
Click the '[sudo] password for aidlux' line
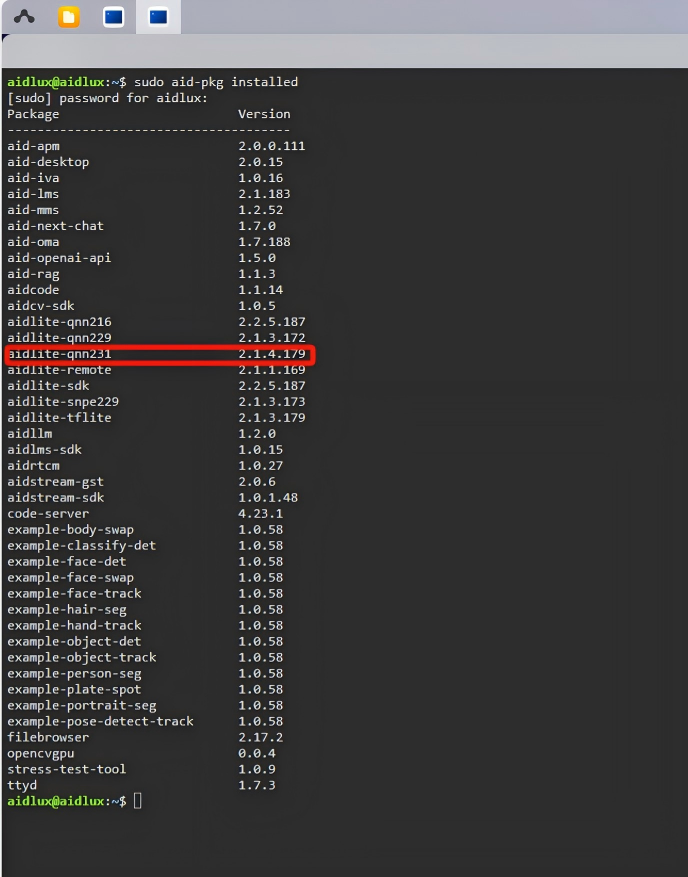click(107, 98)
